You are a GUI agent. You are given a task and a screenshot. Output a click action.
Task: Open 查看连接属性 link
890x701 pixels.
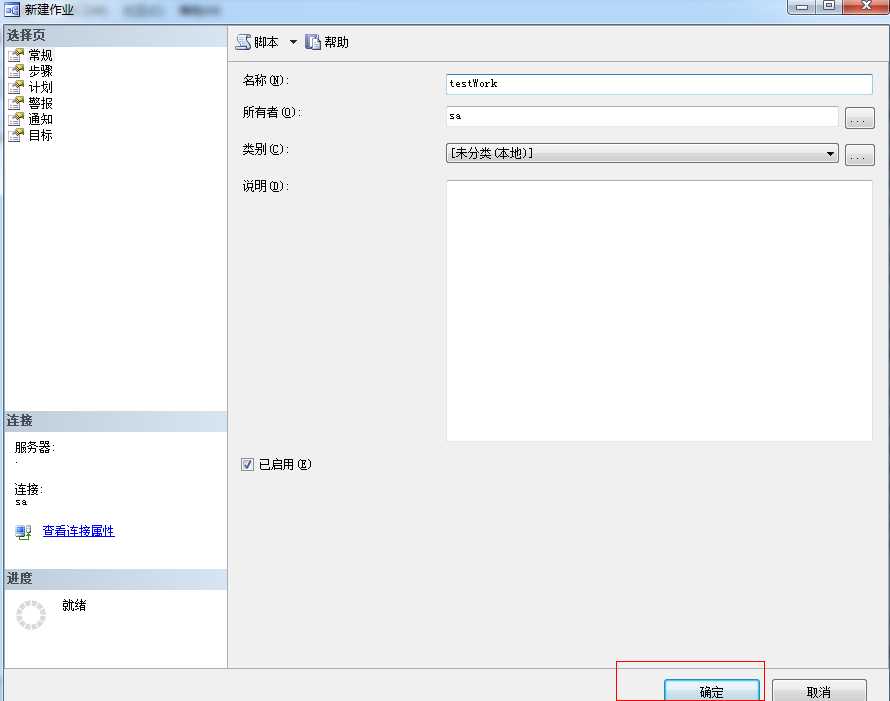click(x=78, y=531)
